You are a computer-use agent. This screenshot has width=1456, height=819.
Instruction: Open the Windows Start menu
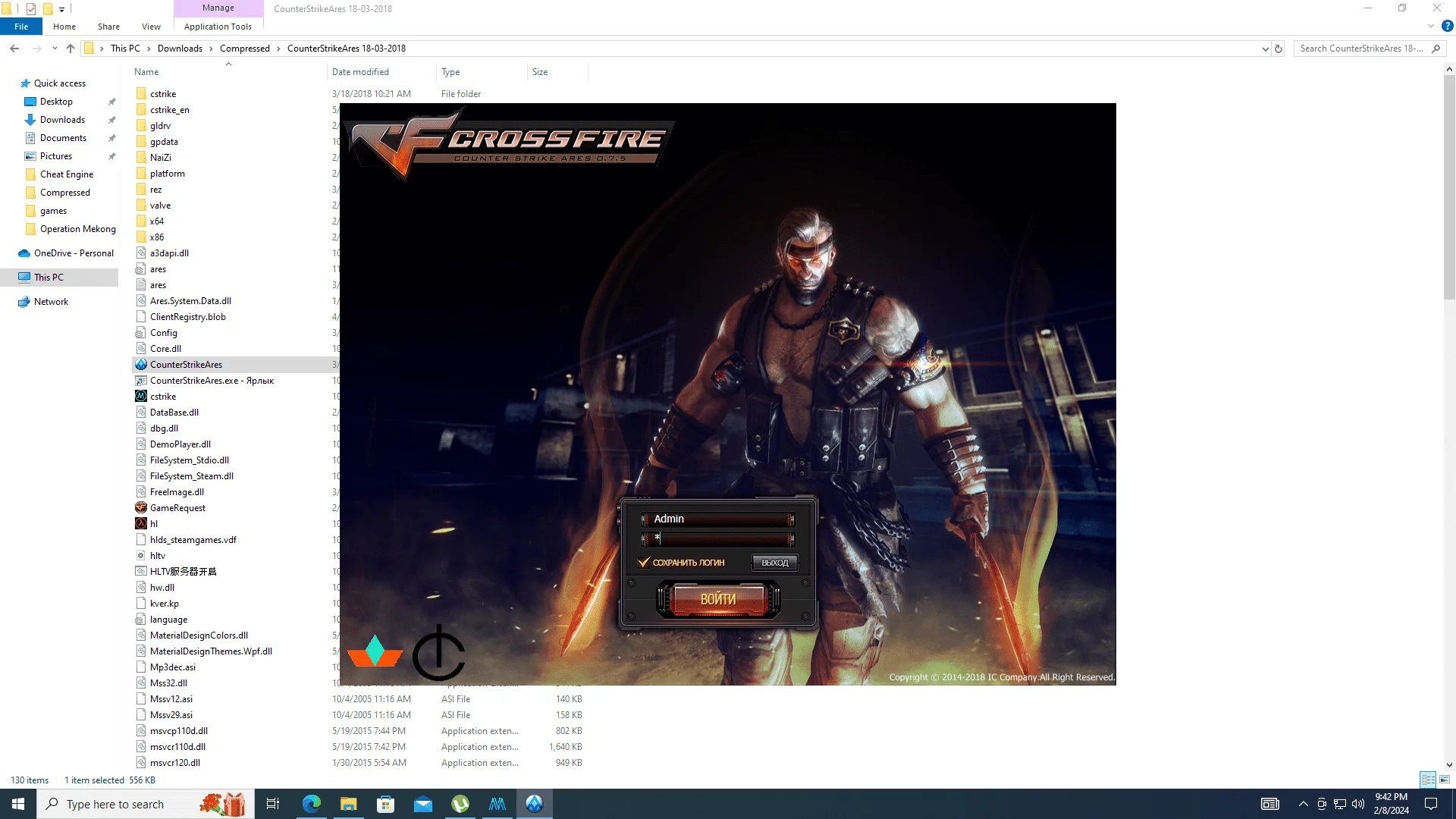[18, 804]
